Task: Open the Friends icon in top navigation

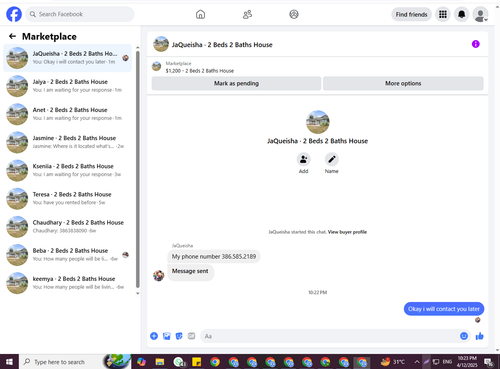Action: coord(247,14)
